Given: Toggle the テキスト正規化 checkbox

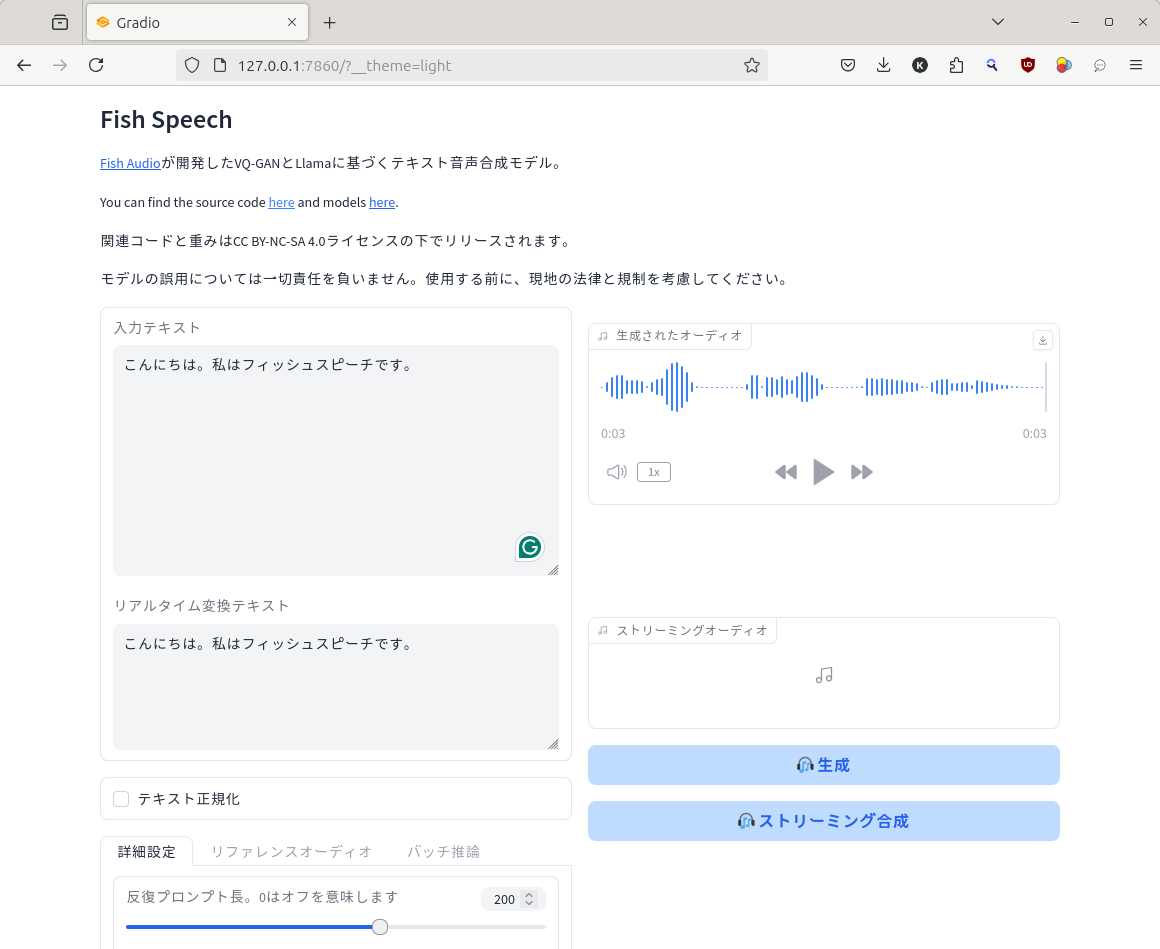Looking at the screenshot, I should (121, 799).
